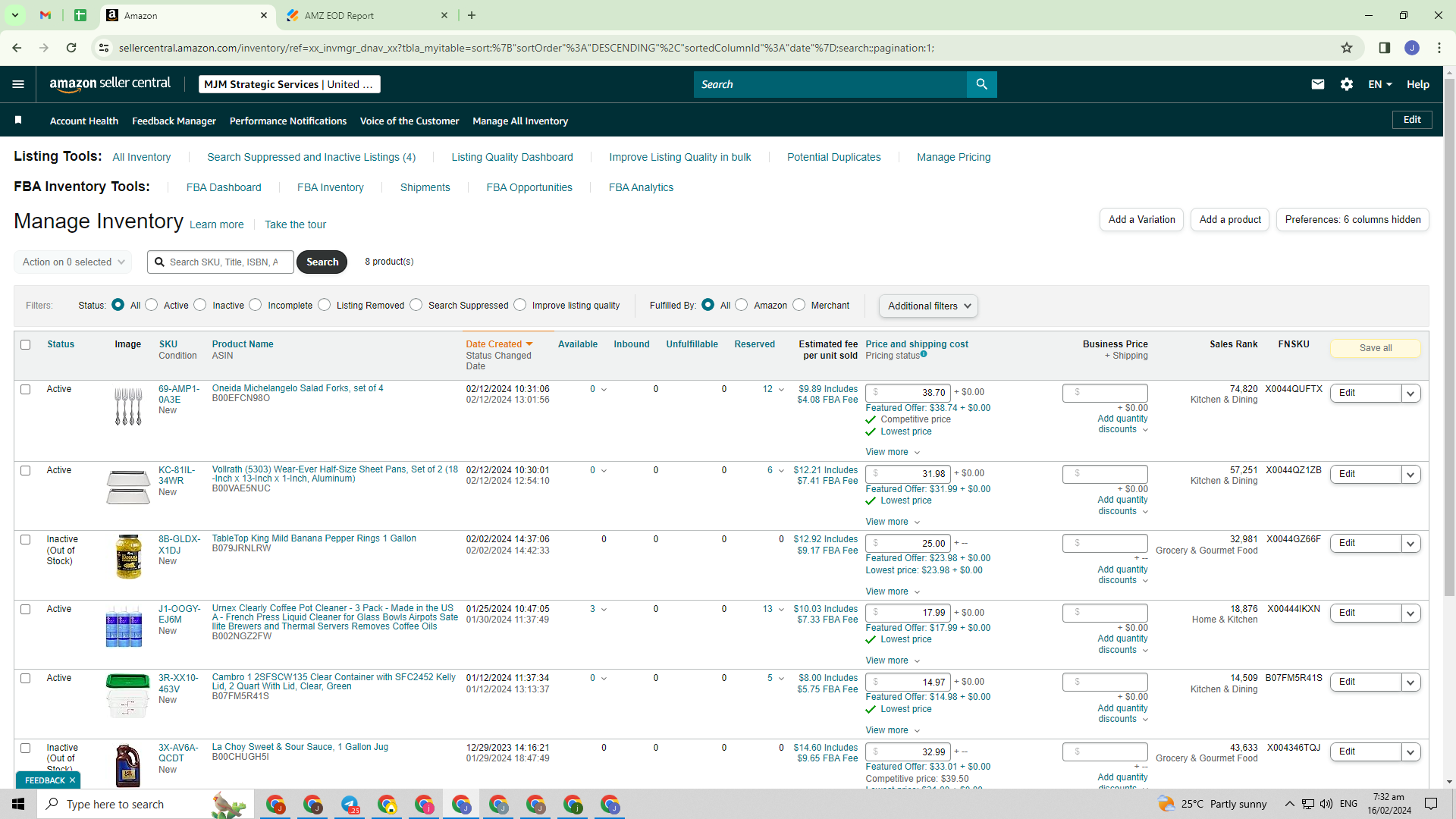Screen dimensions: 1456x819
Task: Click the price field showing 38.70
Action: click(906, 392)
